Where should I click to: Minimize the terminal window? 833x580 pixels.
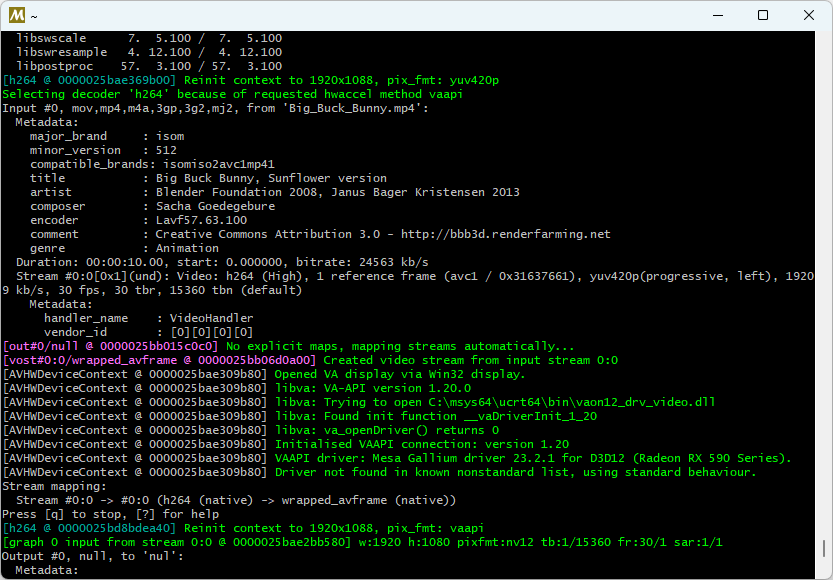click(717, 15)
